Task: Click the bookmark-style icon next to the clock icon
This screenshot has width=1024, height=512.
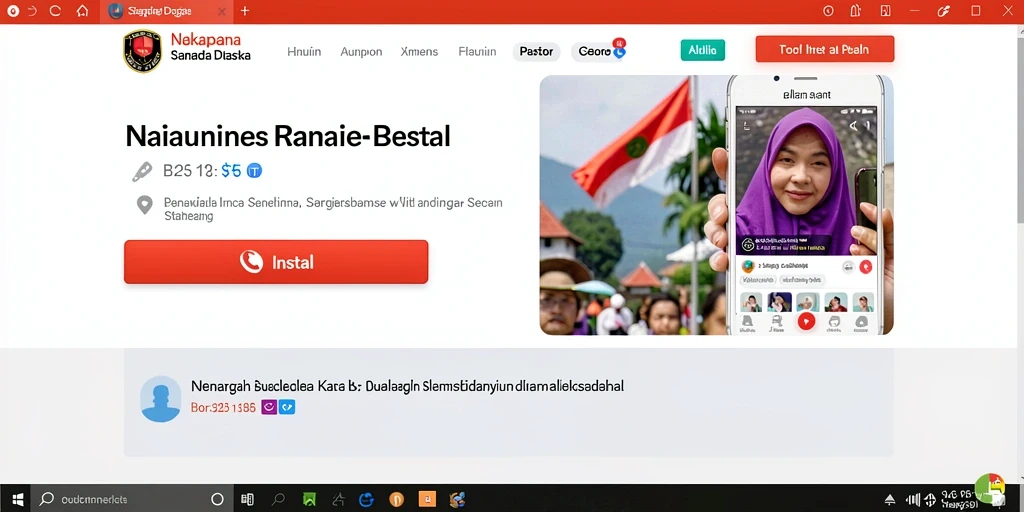Action: tap(856, 11)
